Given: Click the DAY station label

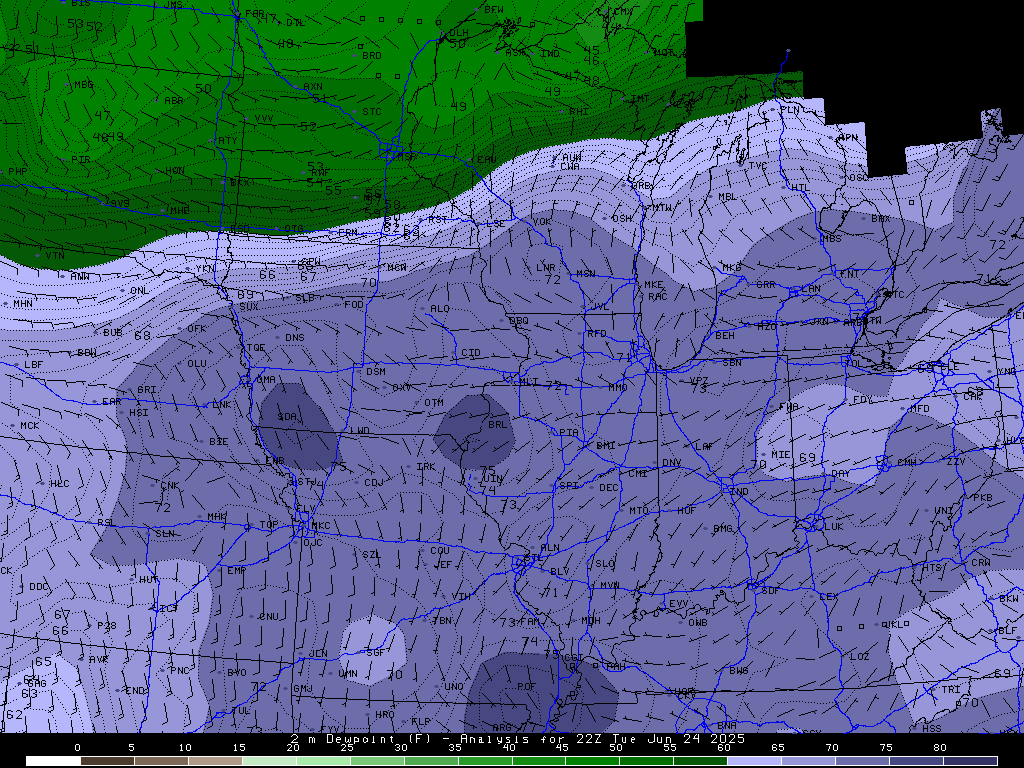Looking at the screenshot, I should point(840,473).
